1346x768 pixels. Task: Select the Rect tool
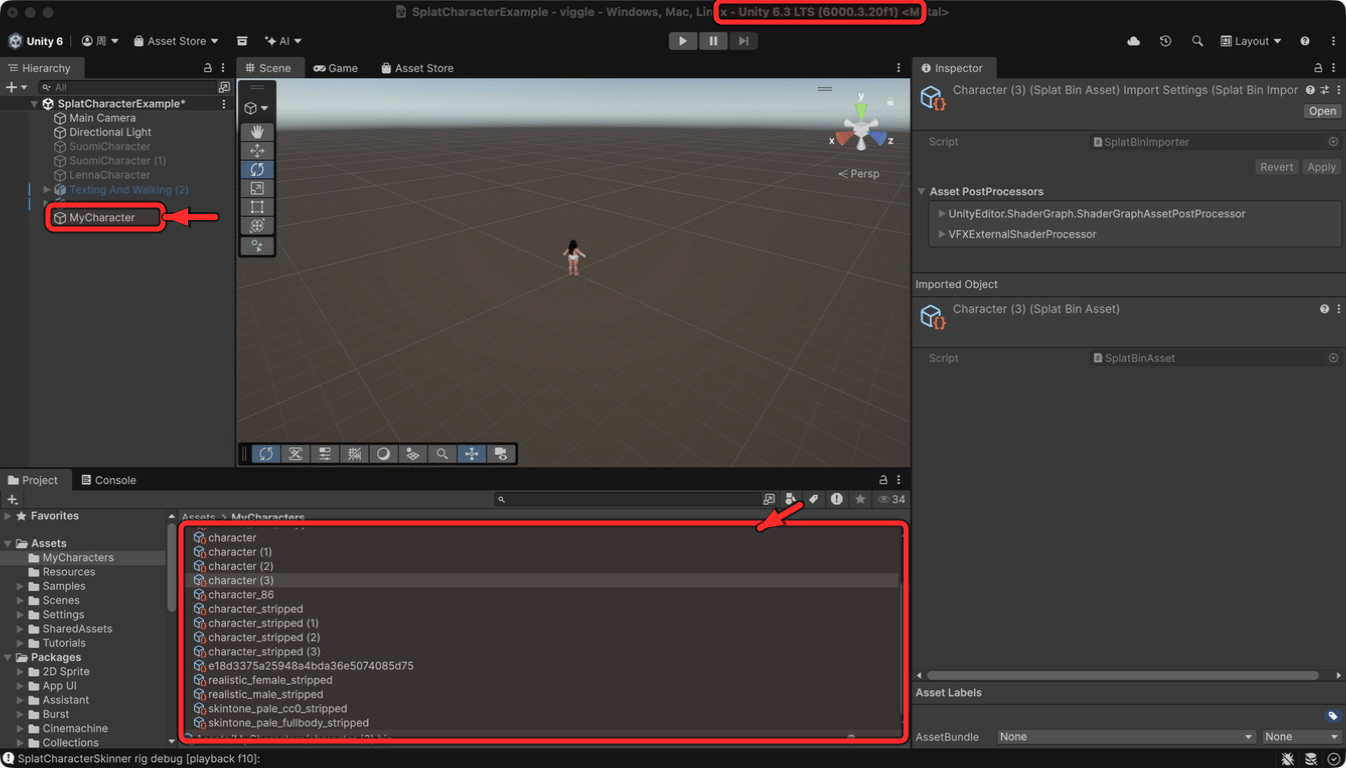pos(257,207)
